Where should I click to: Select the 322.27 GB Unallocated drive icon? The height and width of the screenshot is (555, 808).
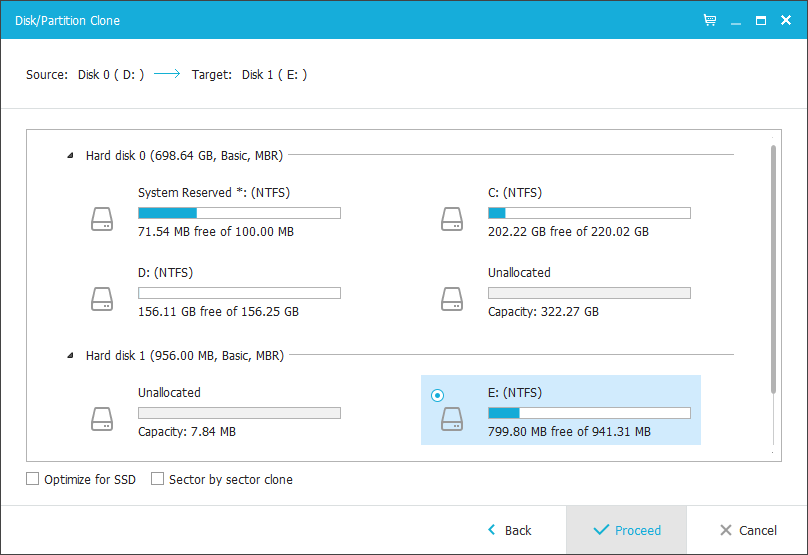452,299
